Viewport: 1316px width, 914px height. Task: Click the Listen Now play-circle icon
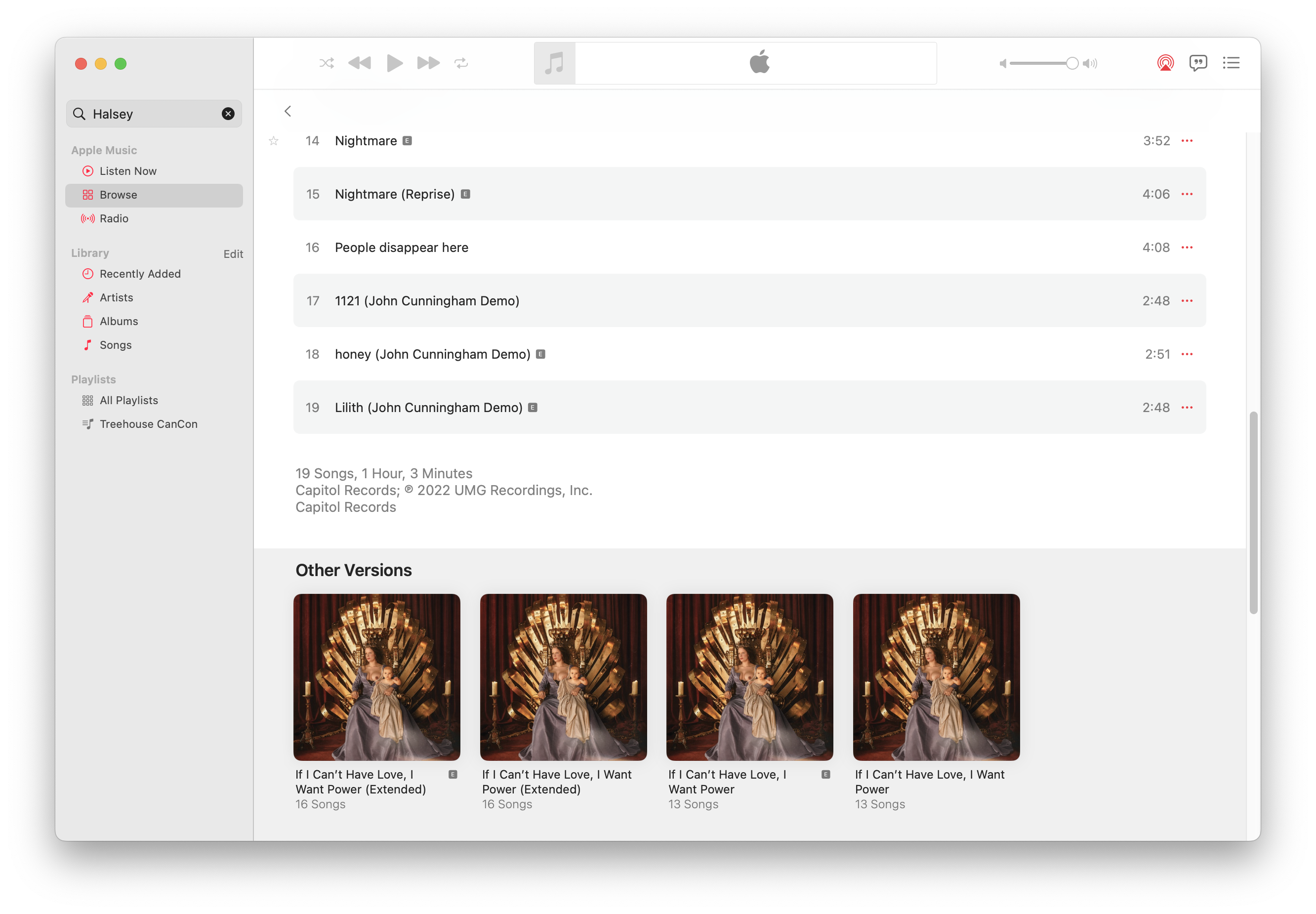(87, 171)
